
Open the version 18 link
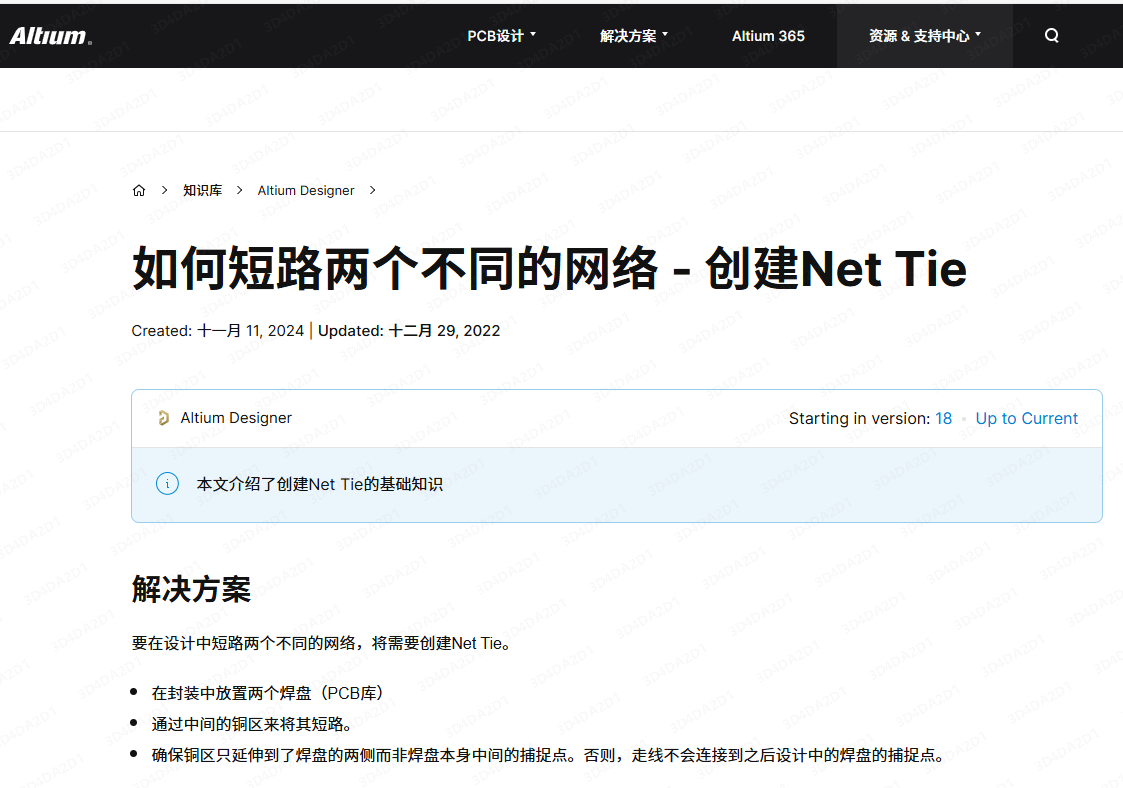pos(943,418)
